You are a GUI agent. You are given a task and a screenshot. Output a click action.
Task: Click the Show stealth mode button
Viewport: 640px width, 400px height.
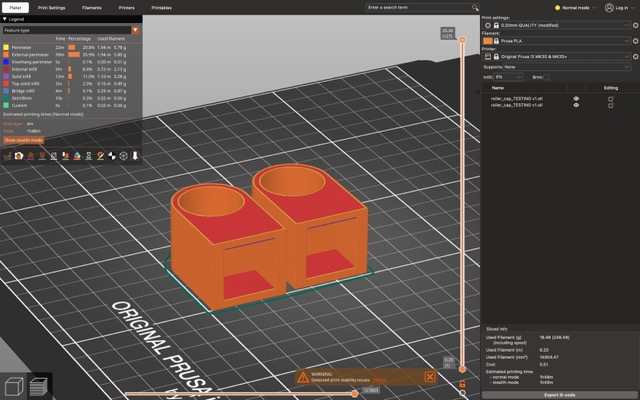(23, 140)
